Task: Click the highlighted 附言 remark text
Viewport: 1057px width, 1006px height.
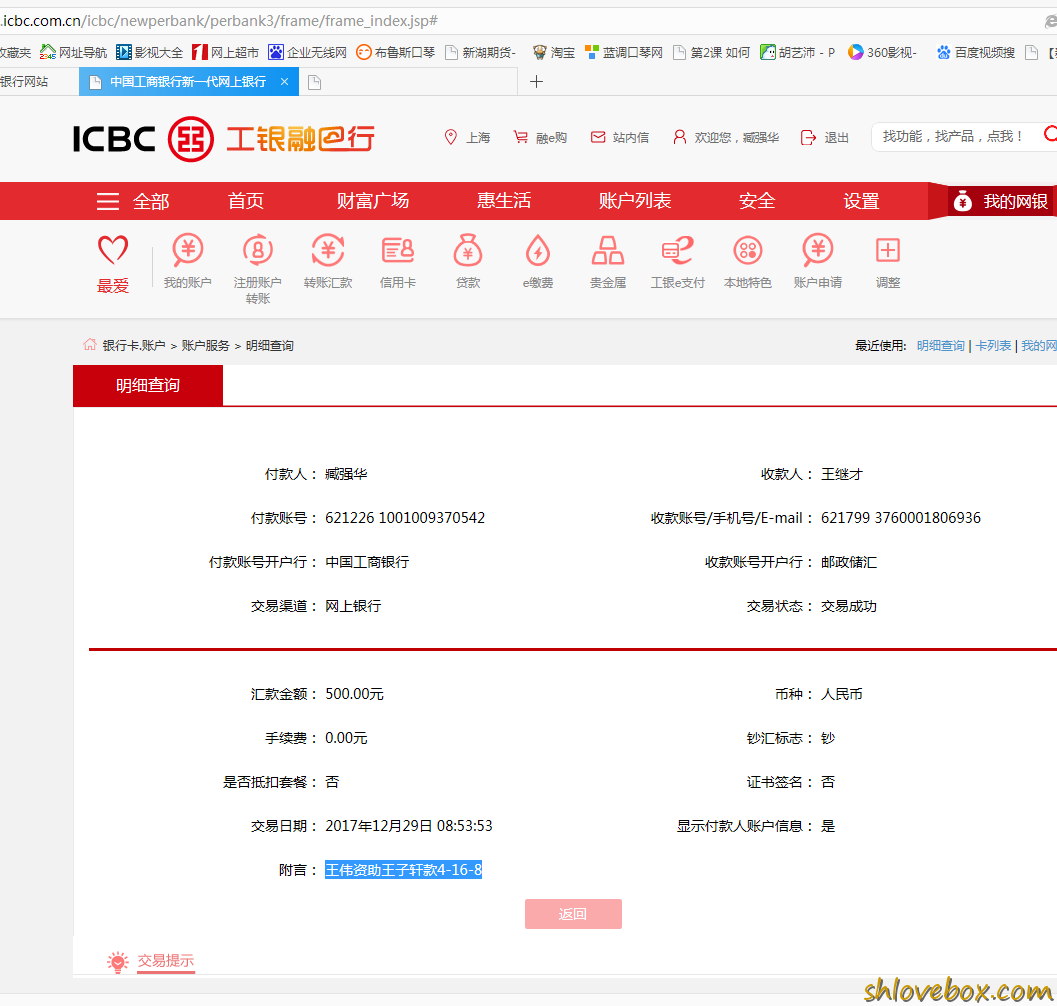Action: point(403,870)
